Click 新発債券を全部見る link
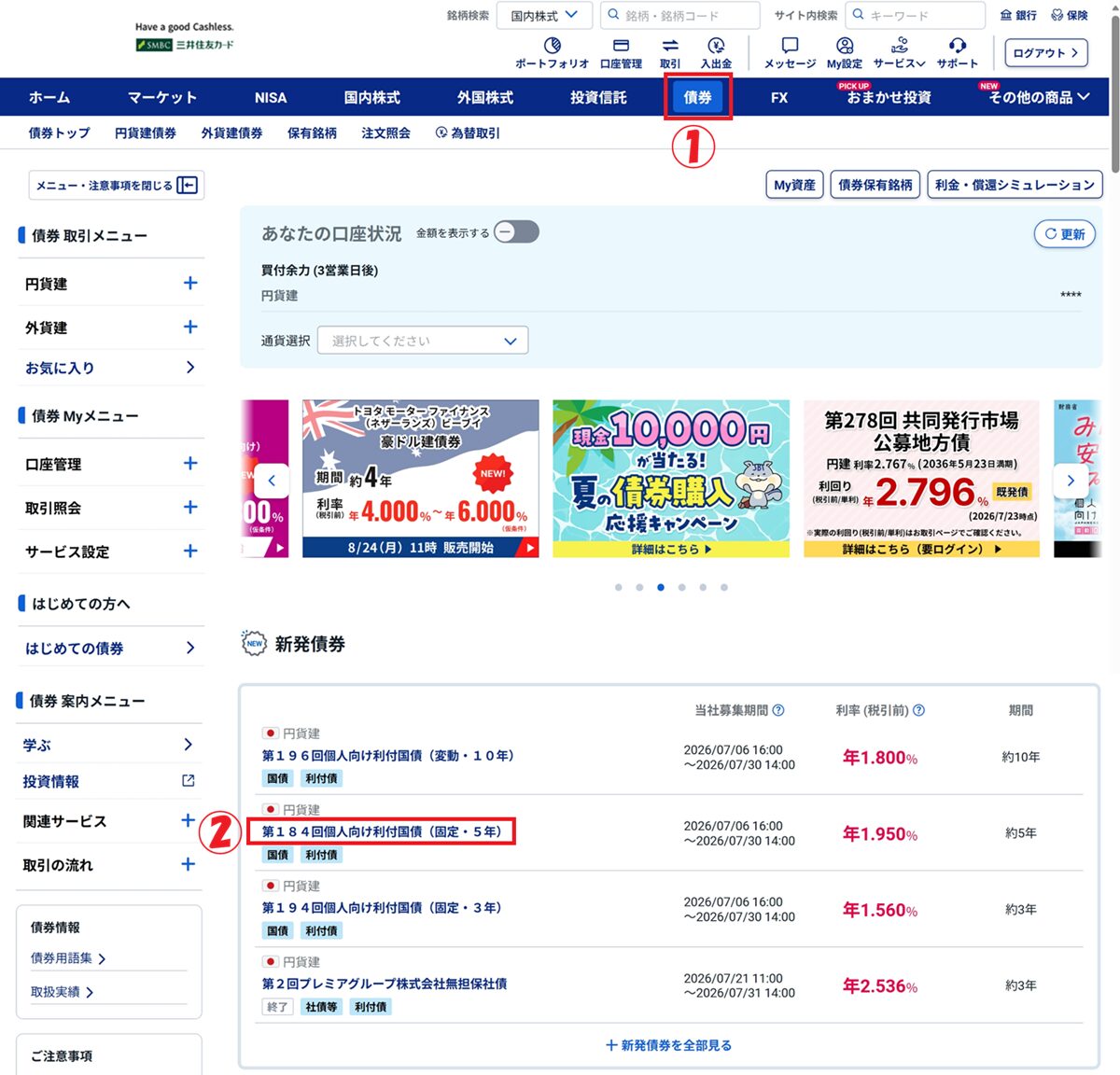This screenshot has height=1075, width=1120. (x=668, y=1045)
